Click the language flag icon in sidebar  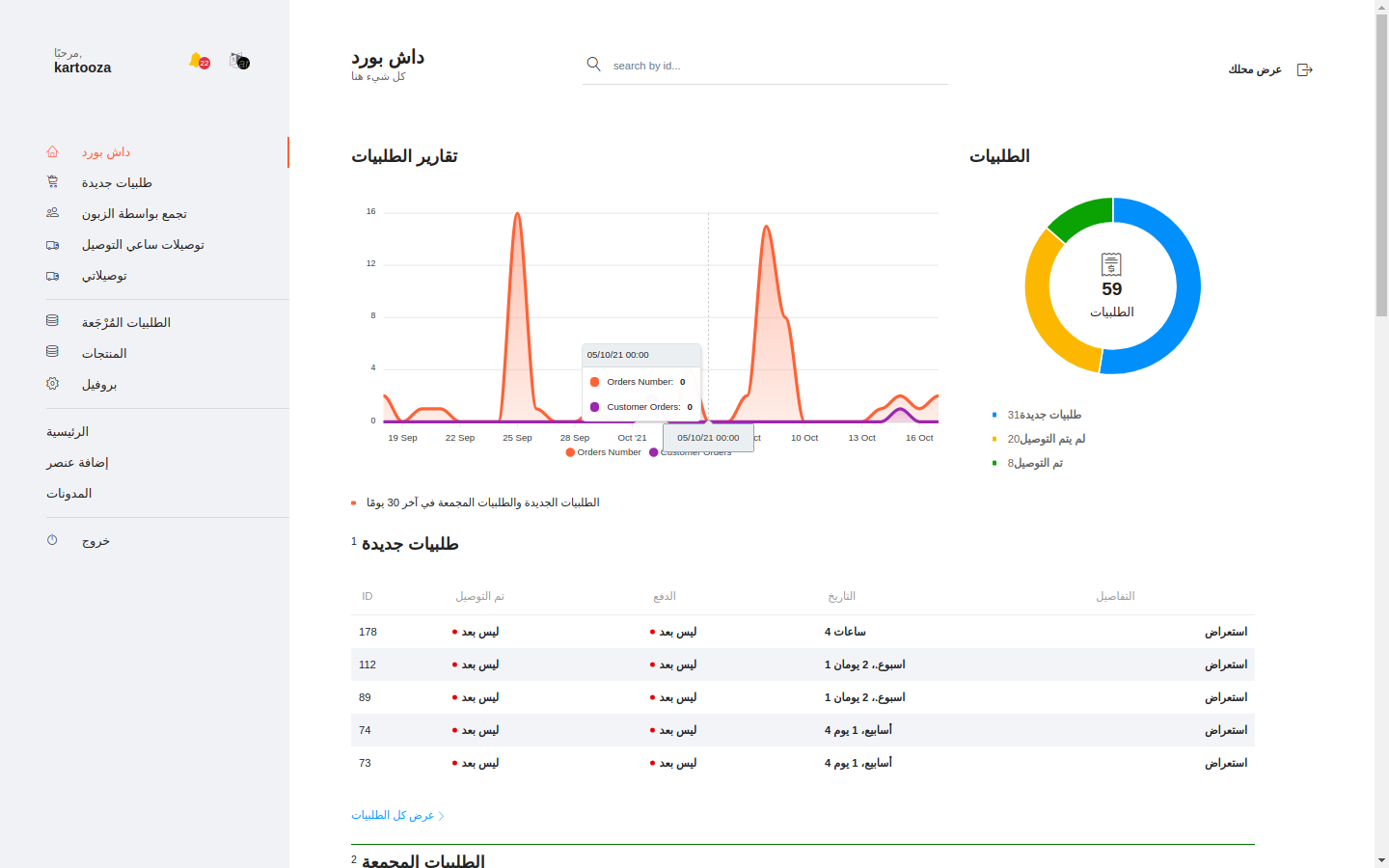click(238, 61)
